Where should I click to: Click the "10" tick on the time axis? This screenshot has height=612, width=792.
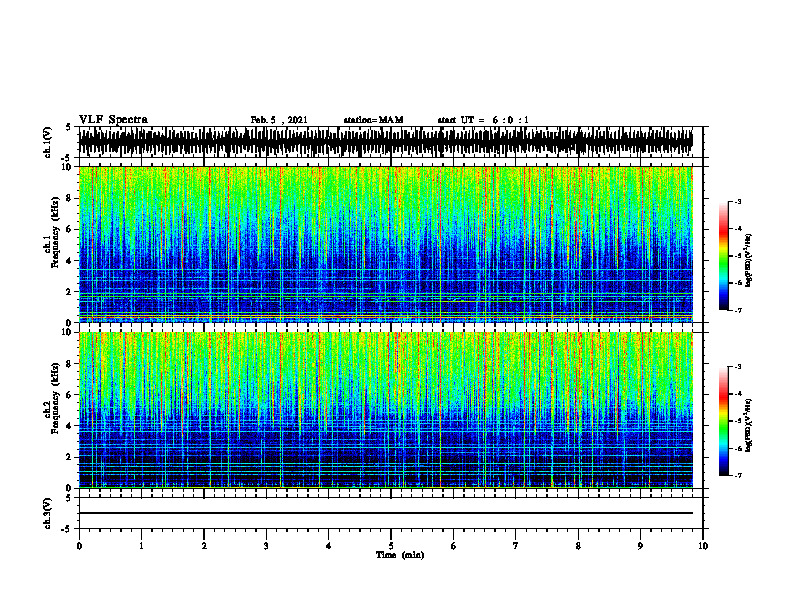703,546
